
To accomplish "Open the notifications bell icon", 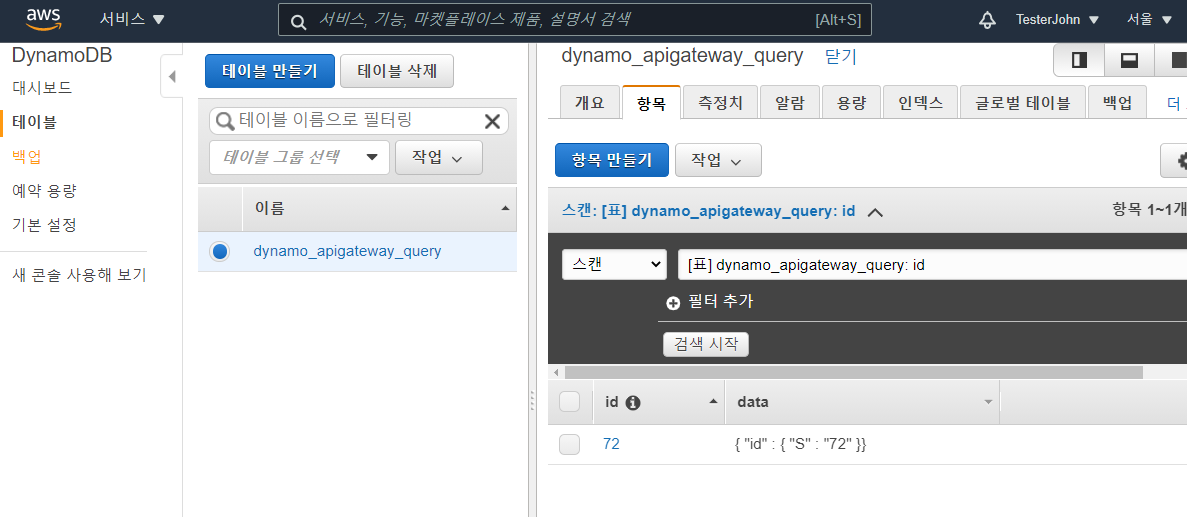I will click(x=987, y=20).
